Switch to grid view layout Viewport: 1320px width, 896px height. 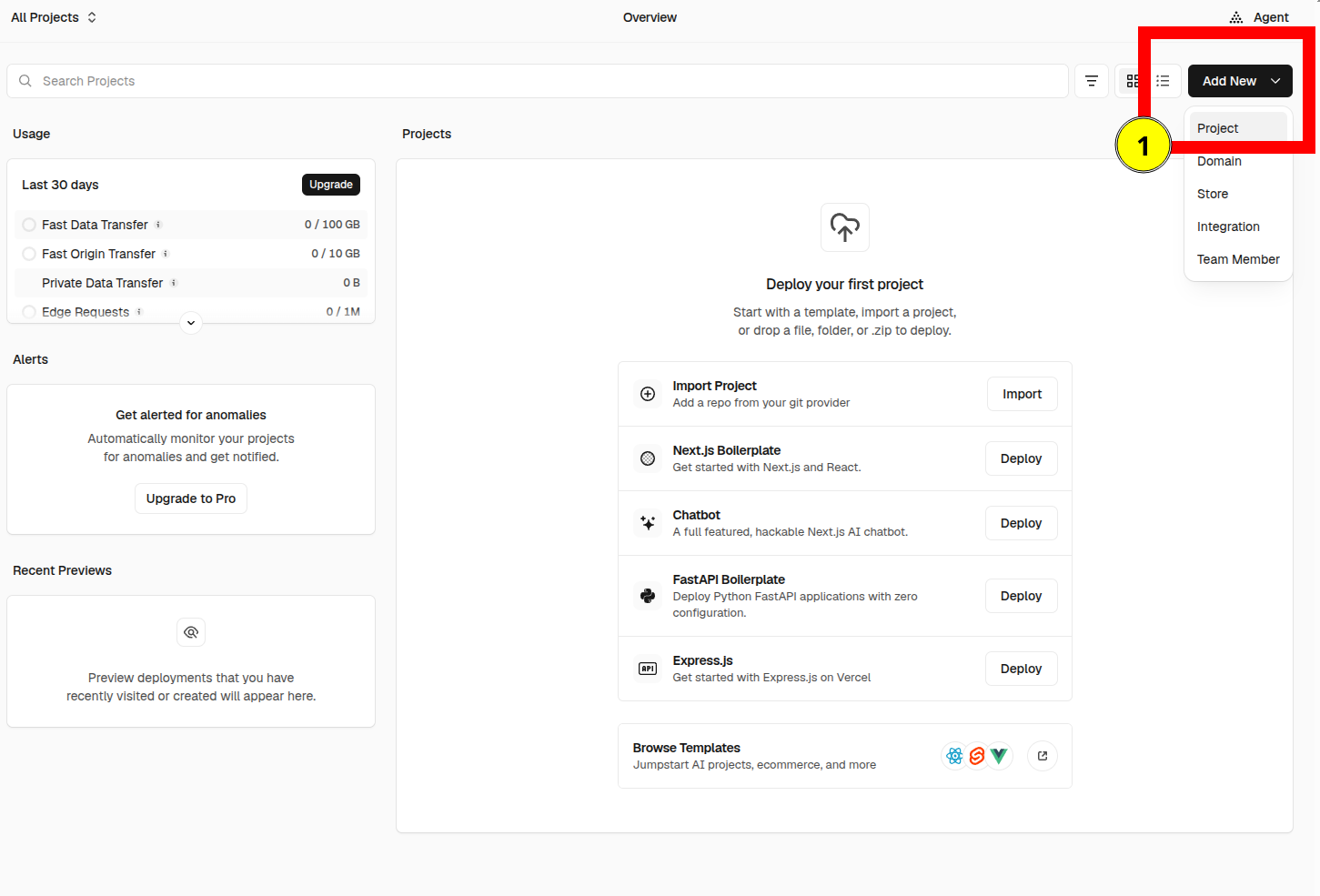tap(1133, 81)
